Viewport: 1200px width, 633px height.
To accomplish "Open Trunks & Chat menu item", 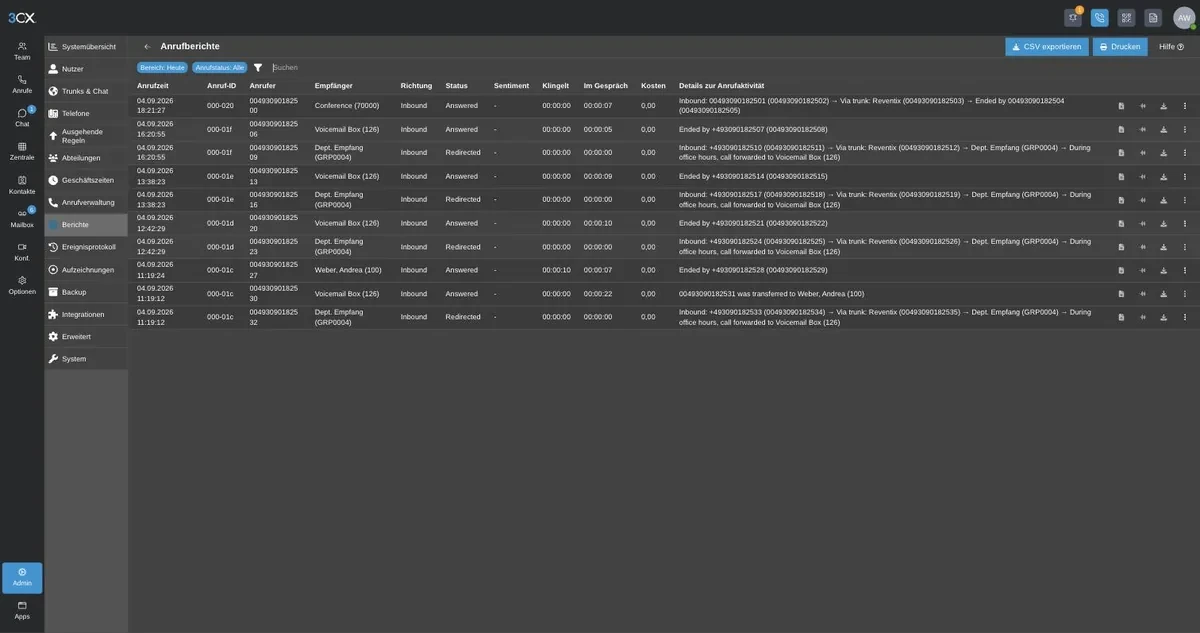I will [86, 91].
